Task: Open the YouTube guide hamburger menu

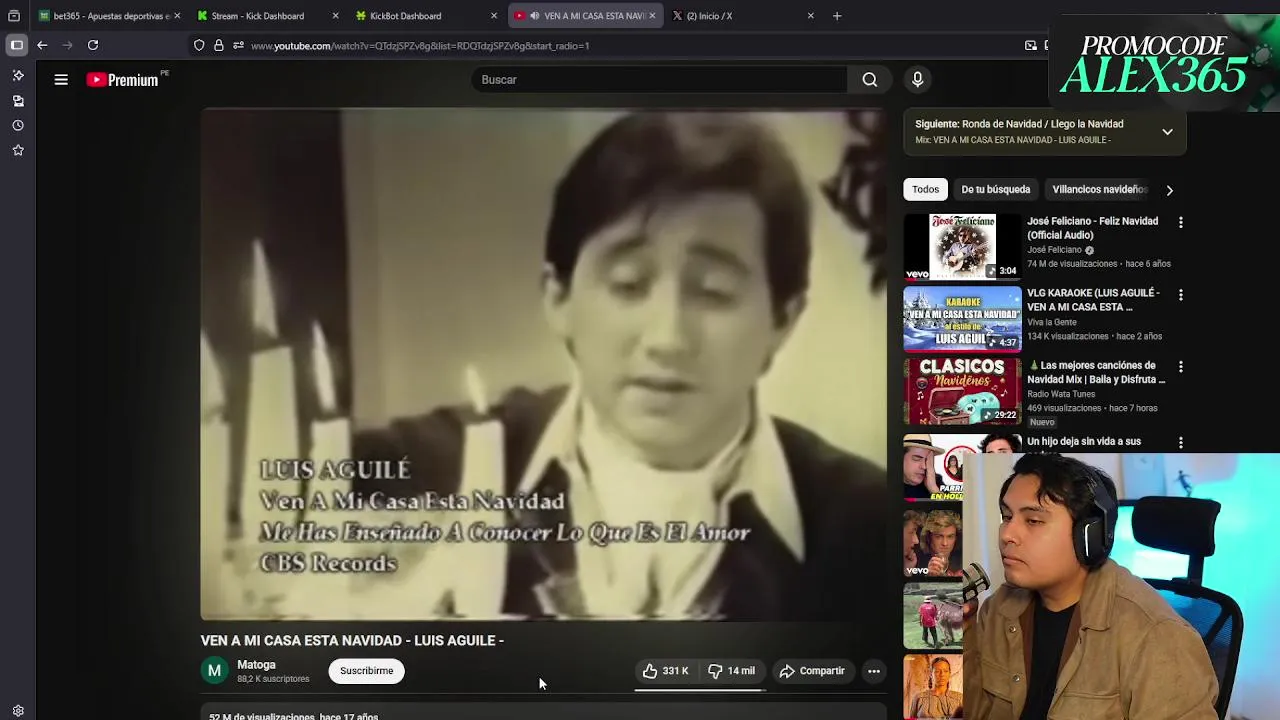Action: [x=61, y=80]
